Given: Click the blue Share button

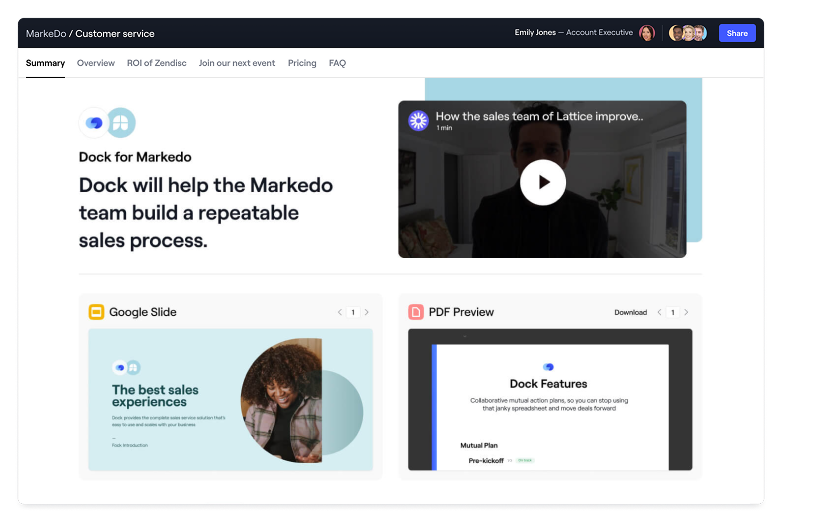Looking at the screenshot, I should point(736,33).
